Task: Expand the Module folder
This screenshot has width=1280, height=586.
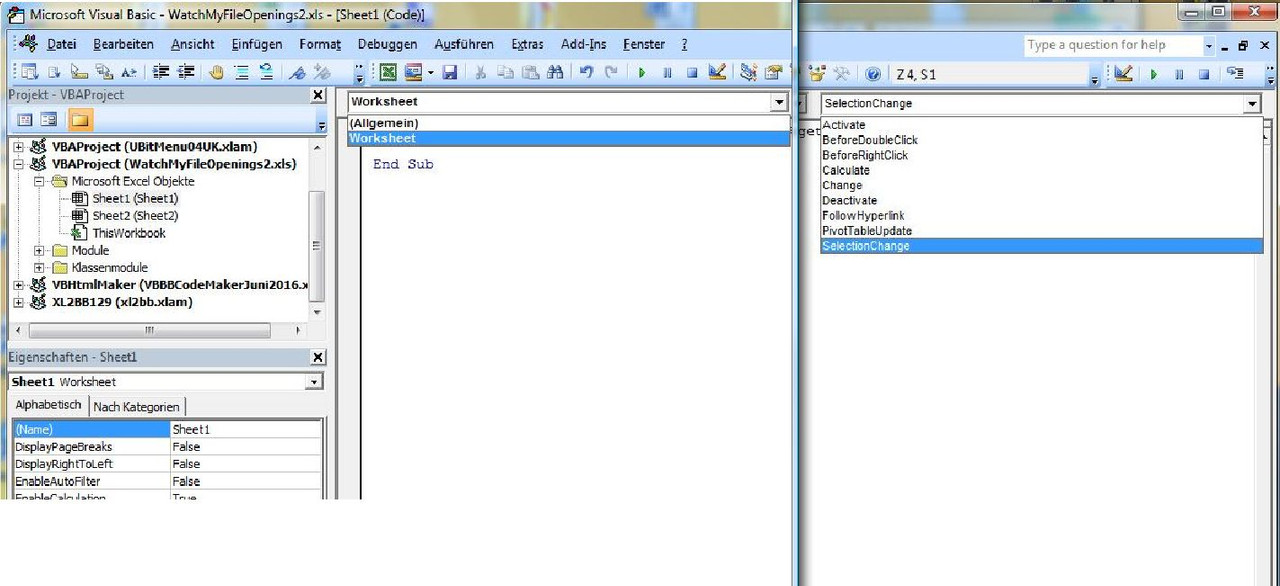Action: tap(39, 251)
